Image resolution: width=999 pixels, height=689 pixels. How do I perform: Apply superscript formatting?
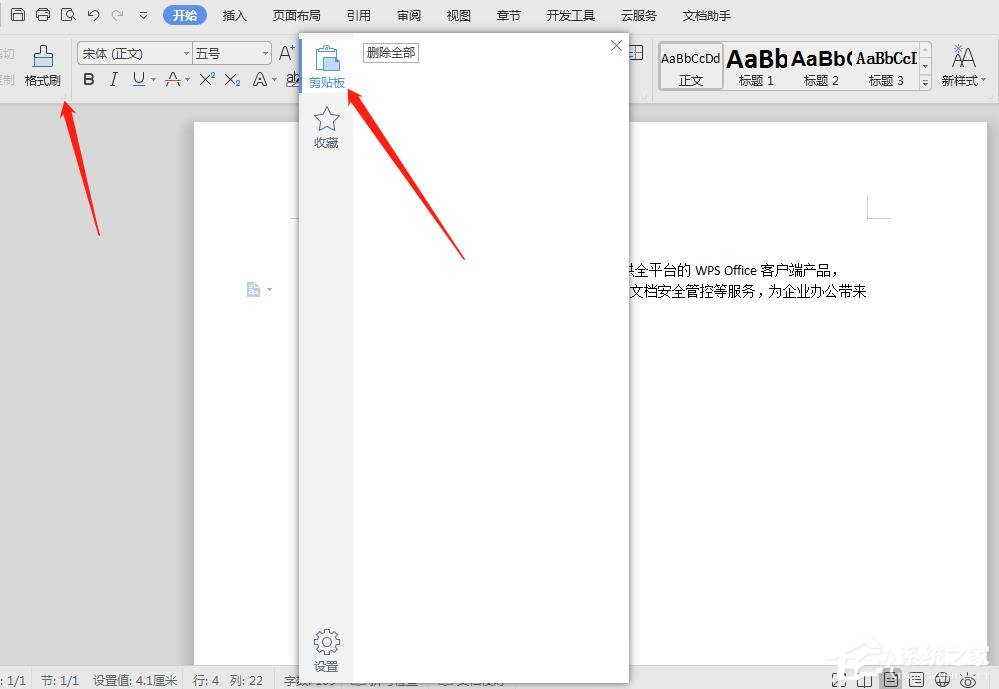click(207, 79)
